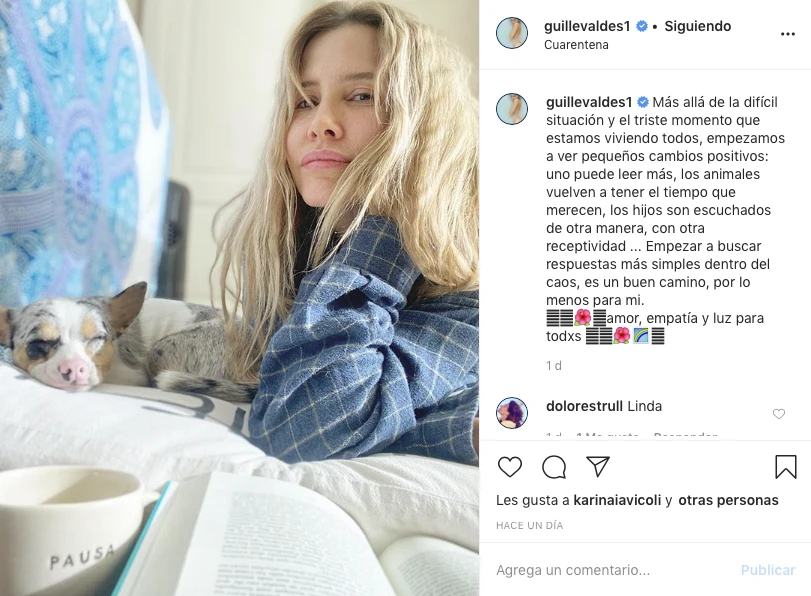Open guillevaldes1 avatar in post header
Image resolution: width=811 pixels, height=596 pixels.
(512, 33)
